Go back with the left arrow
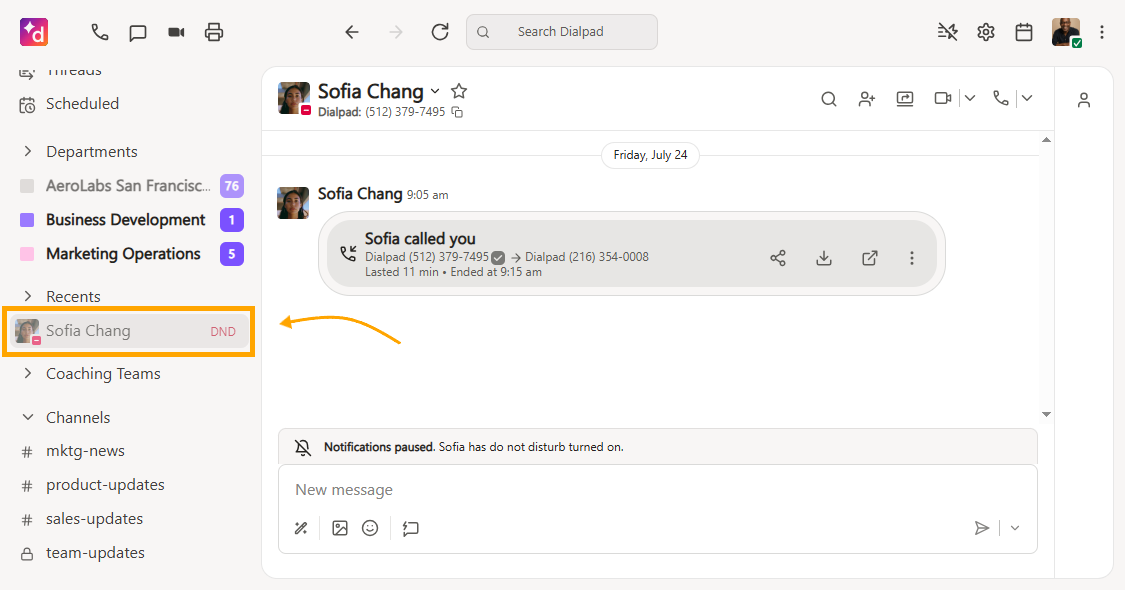 352,32
